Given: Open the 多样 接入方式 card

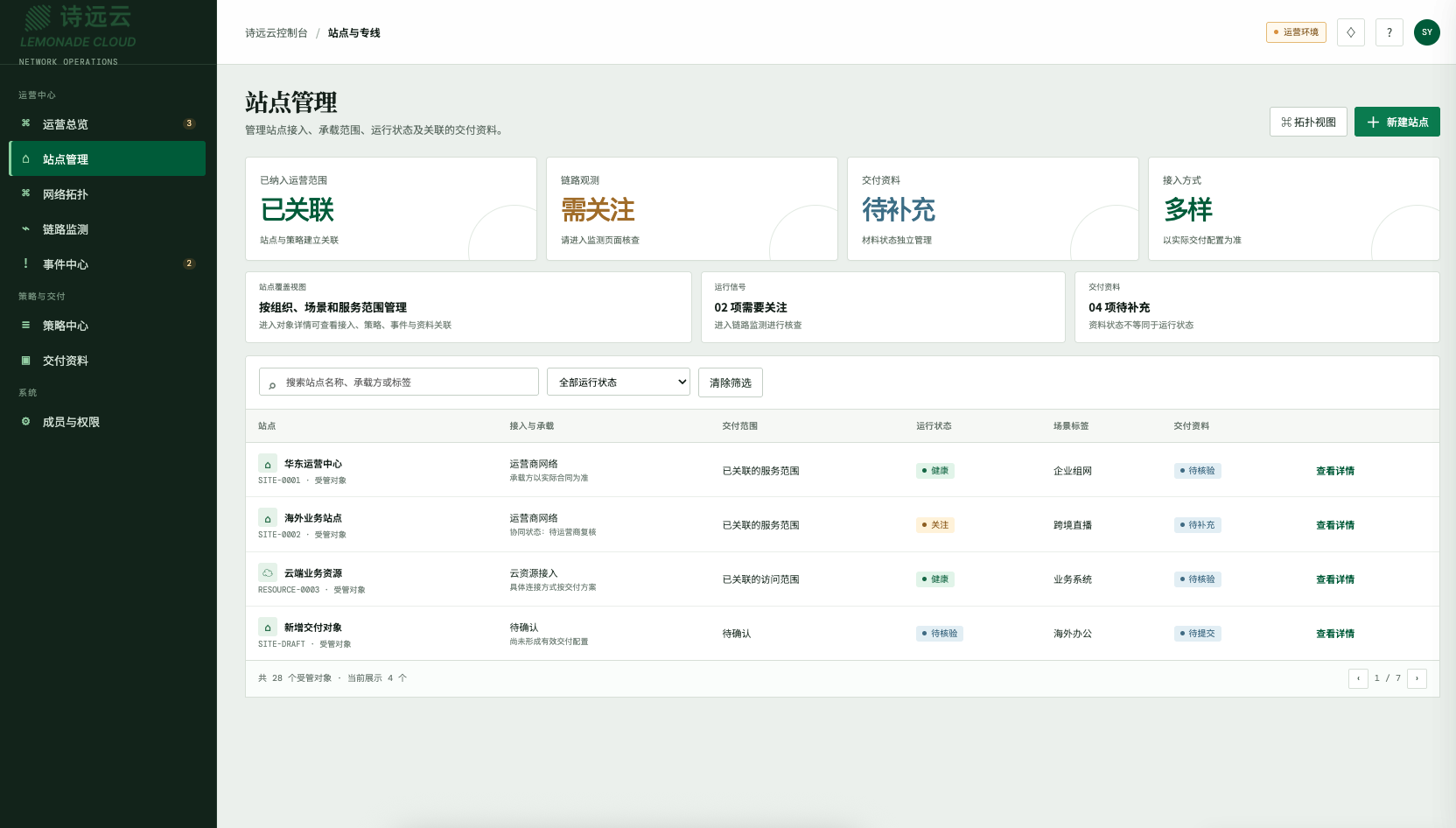Looking at the screenshot, I should tap(1294, 208).
